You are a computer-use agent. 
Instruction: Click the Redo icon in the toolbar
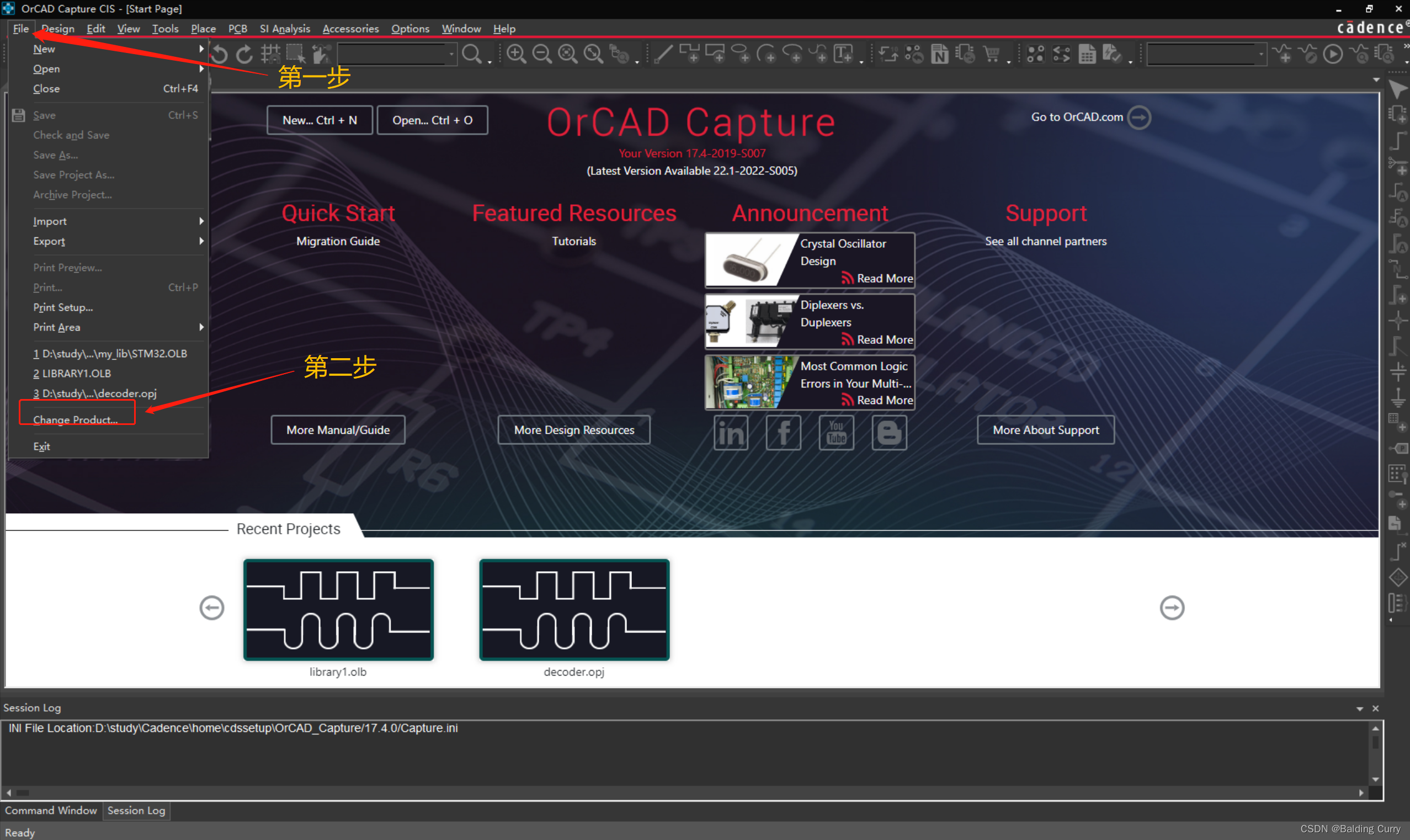244,54
